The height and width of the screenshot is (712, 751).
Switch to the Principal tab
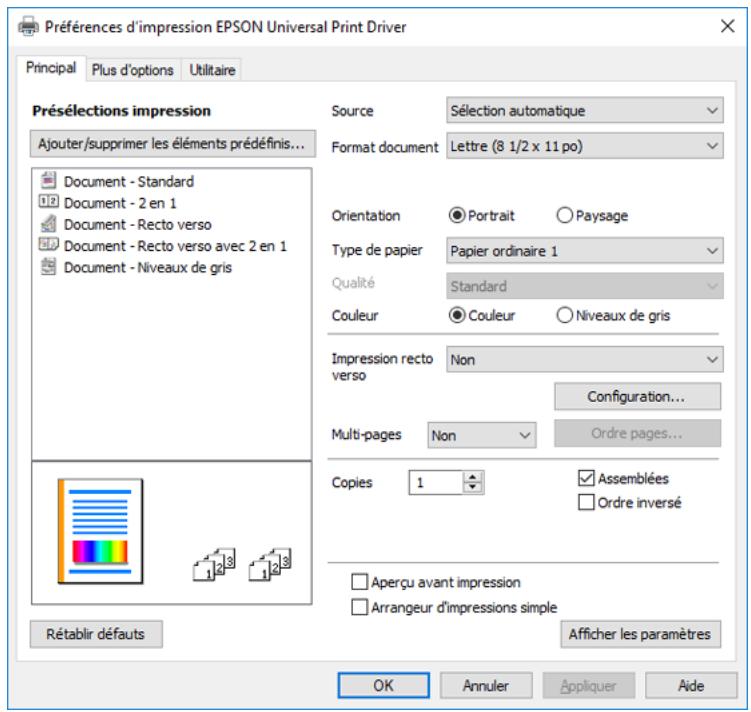[x=51, y=68]
